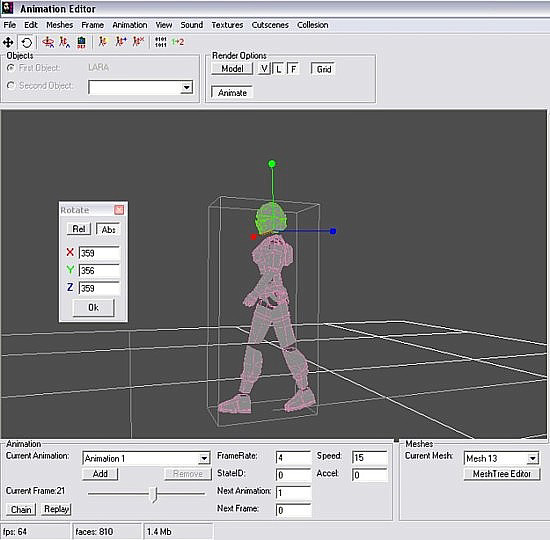Click the Accel input field

pos(369,475)
